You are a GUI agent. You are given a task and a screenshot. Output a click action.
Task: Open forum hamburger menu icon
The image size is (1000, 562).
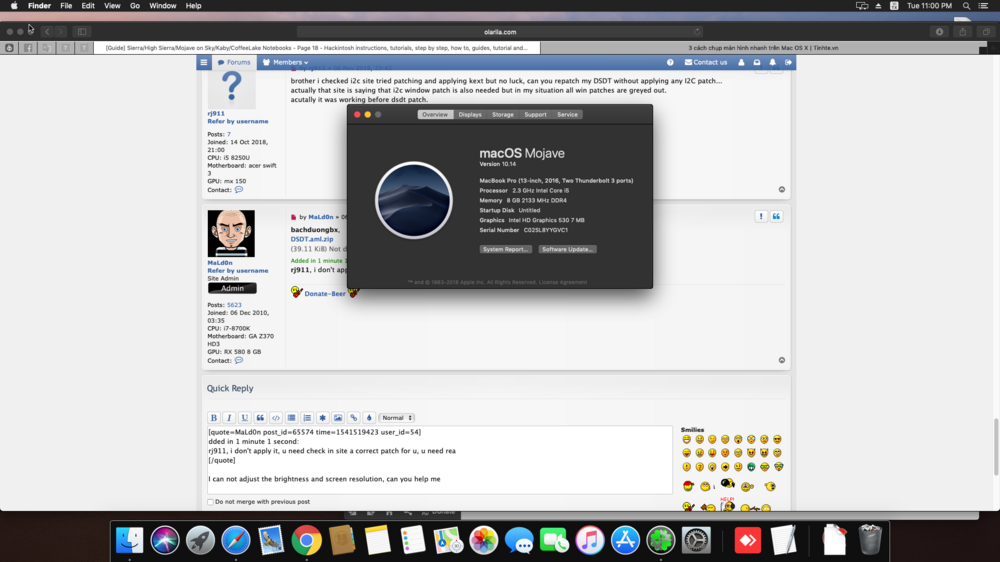[x=203, y=63]
